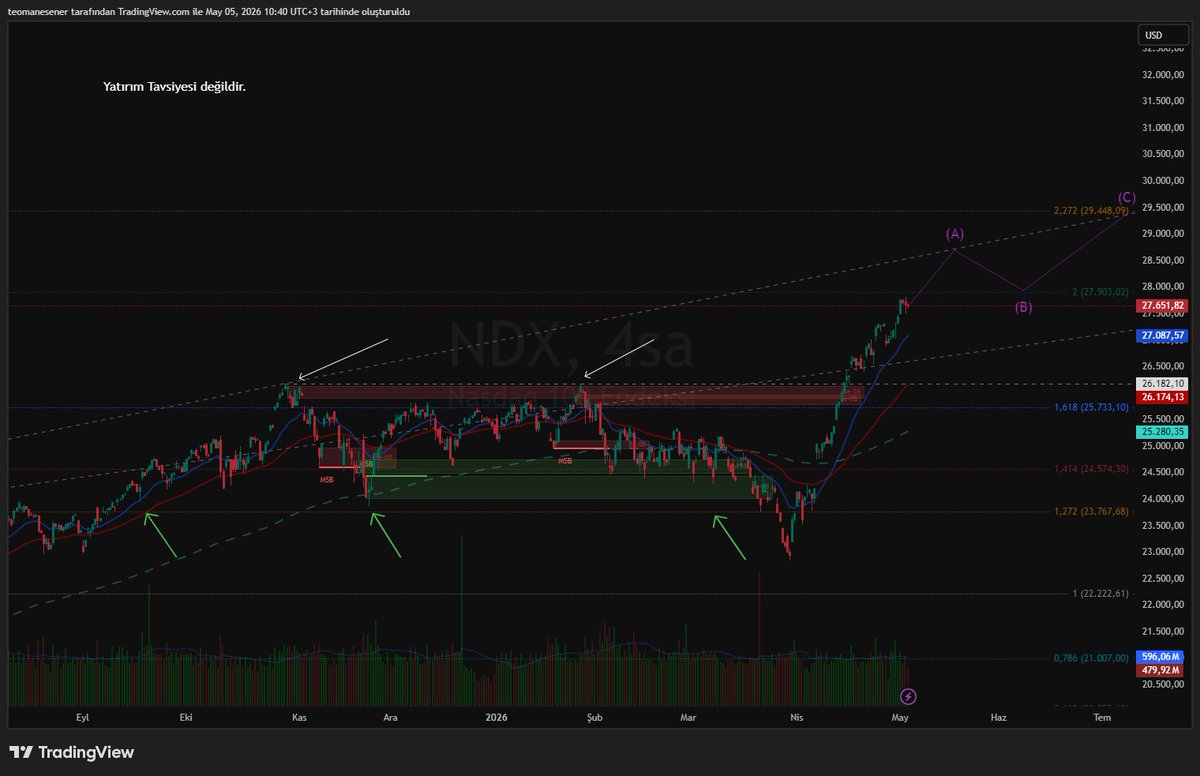The height and width of the screenshot is (776, 1200).
Task: Select the blue 27.087,57 price label
Action: click(x=1162, y=336)
